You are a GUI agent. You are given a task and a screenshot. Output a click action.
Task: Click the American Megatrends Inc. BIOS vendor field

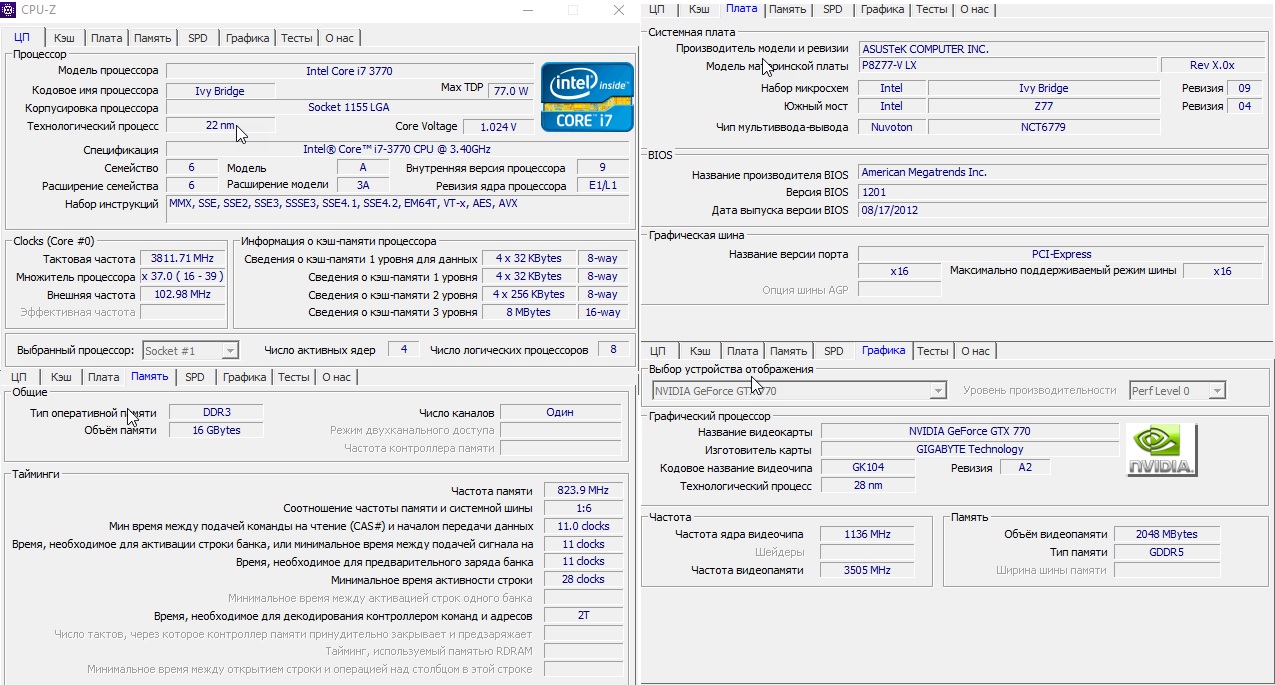click(1060, 173)
